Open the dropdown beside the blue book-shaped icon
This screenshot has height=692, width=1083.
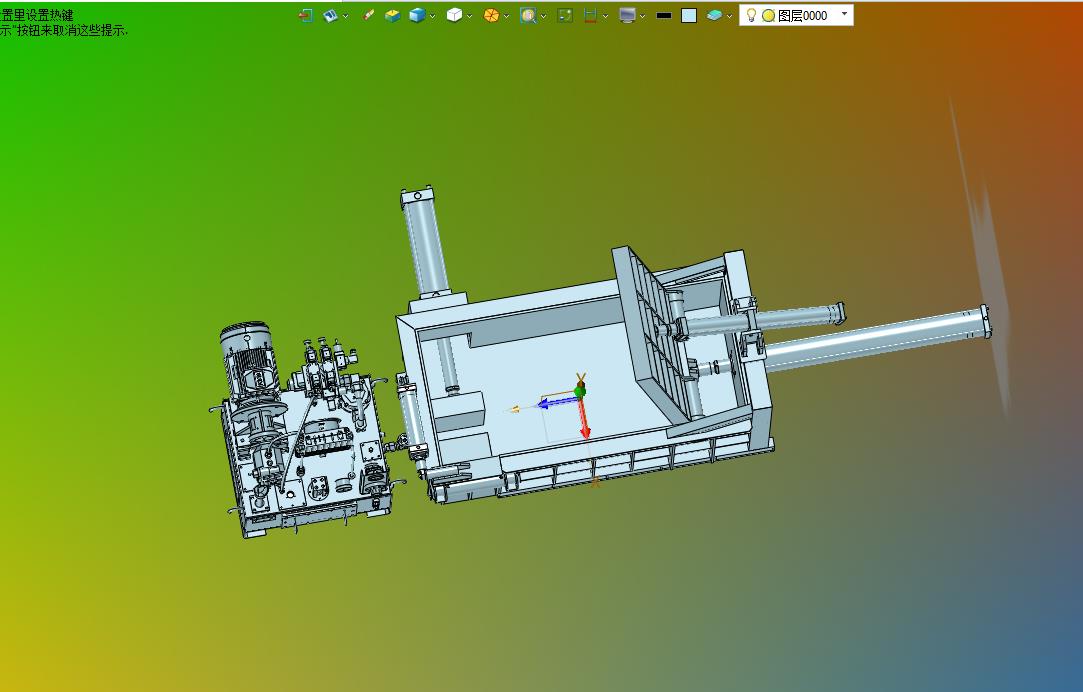pos(345,16)
